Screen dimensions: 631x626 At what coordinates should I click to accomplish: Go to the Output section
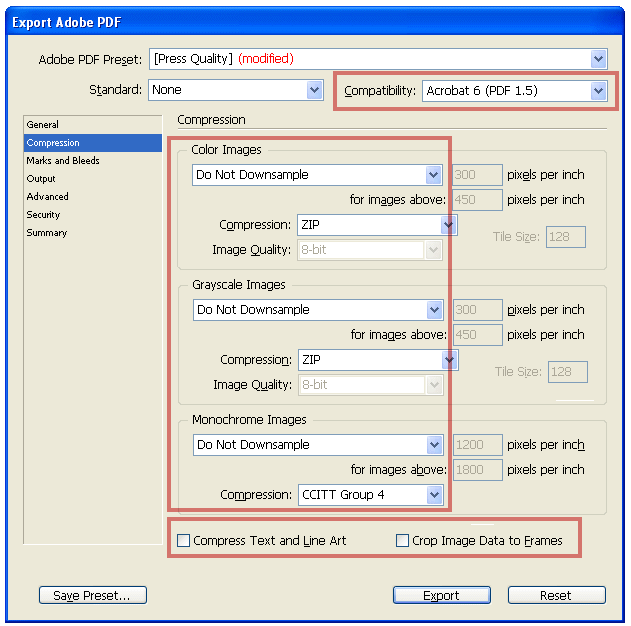pos(41,179)
